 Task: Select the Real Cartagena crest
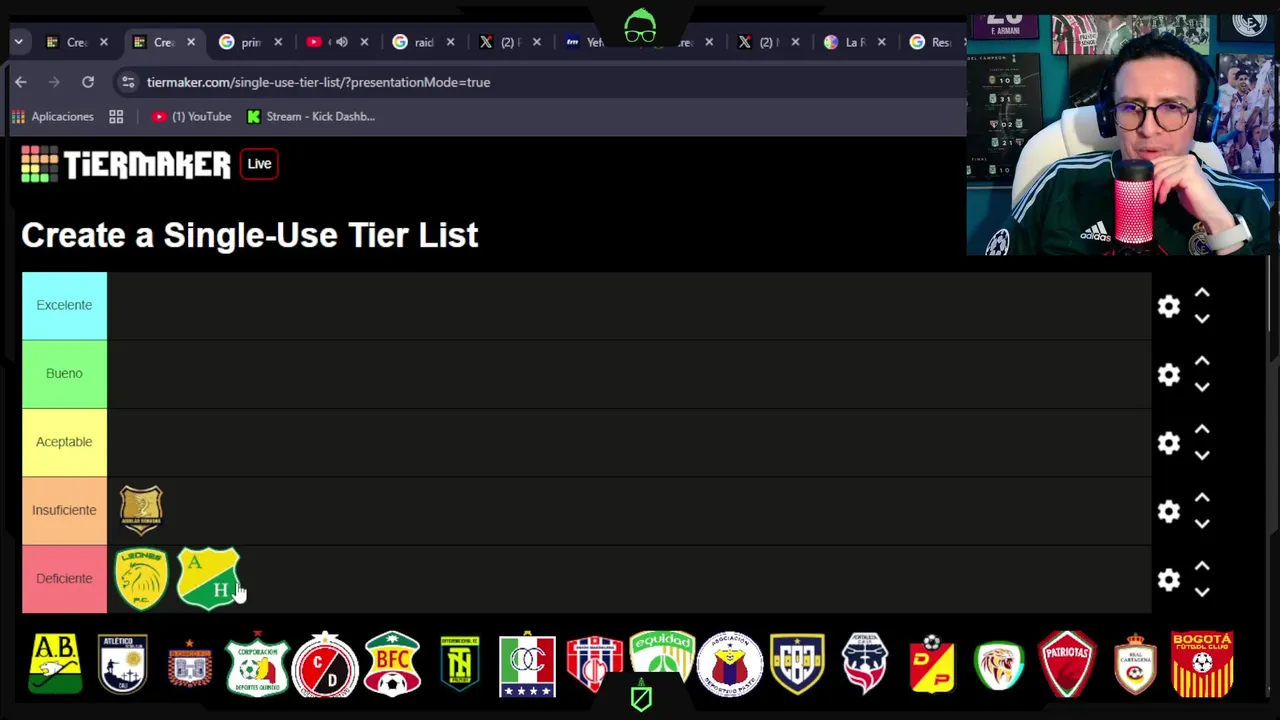click(1135, 663)
